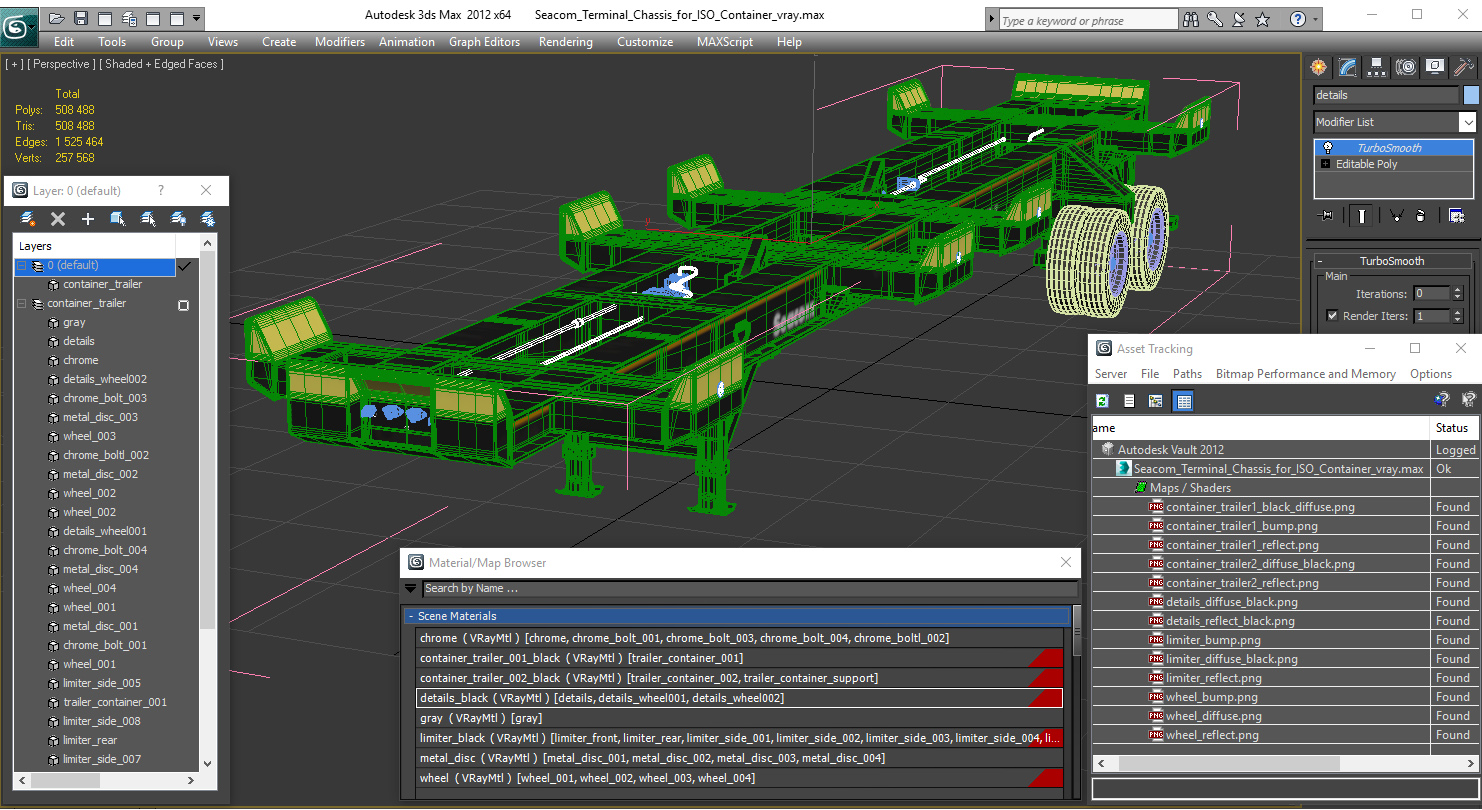Click the Status column header in Asset Tracking
Image resolution: width=1482 pixels, height=810 pixels.
1452,428
